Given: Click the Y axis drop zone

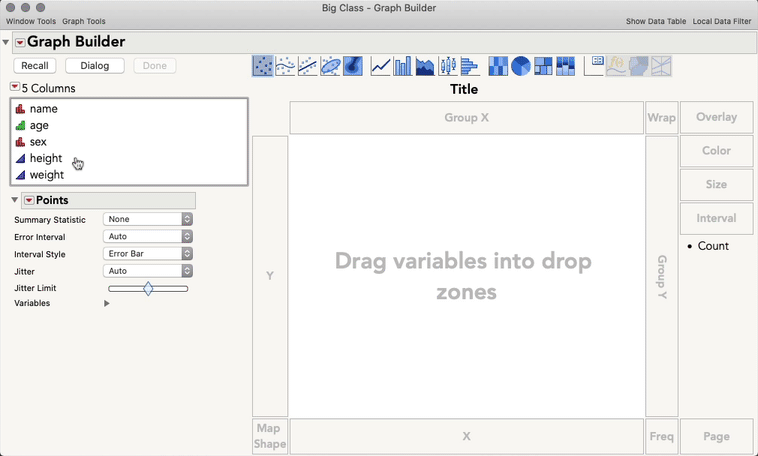Looking at the screenshot, I should coord(270,276).
